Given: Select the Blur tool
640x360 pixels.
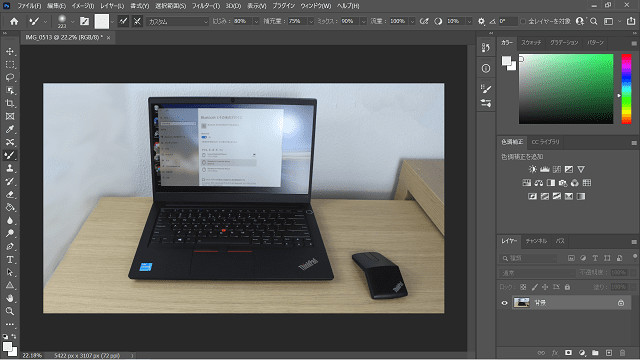Looking at the screenshot, I should pos(10,220).
